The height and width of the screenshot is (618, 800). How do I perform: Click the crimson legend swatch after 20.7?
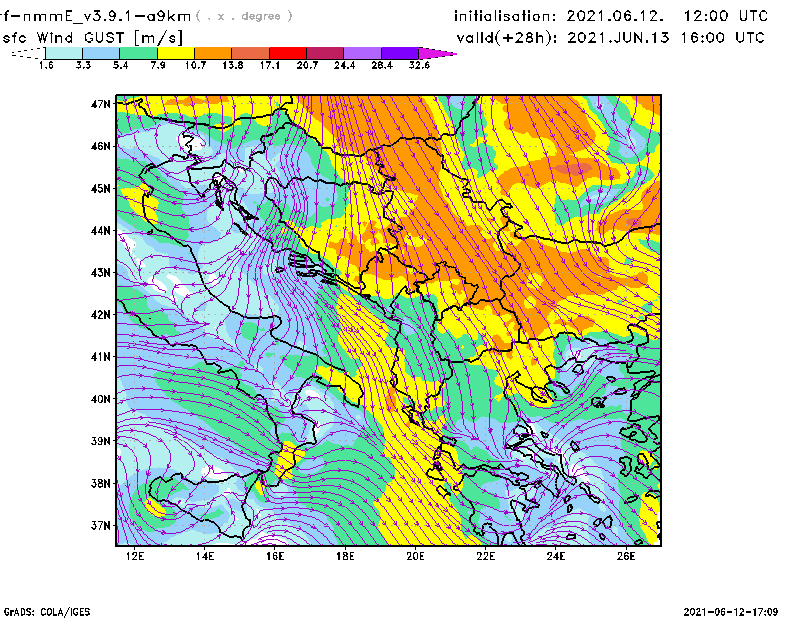[x=325, y=53]
